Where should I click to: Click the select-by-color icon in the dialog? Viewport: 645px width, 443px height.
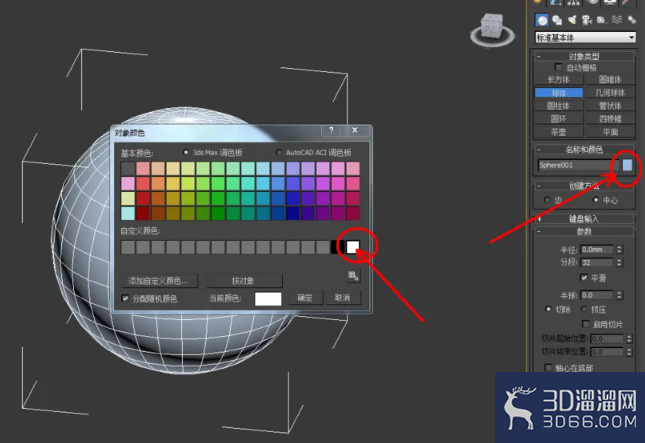click(353, 275)
